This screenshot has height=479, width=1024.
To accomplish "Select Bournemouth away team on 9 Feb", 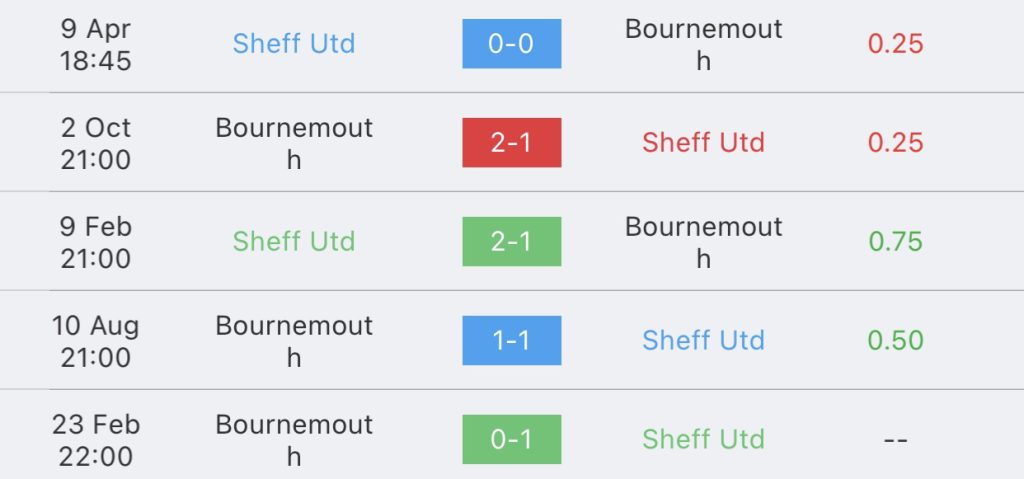I will click(x=703, y=242).
